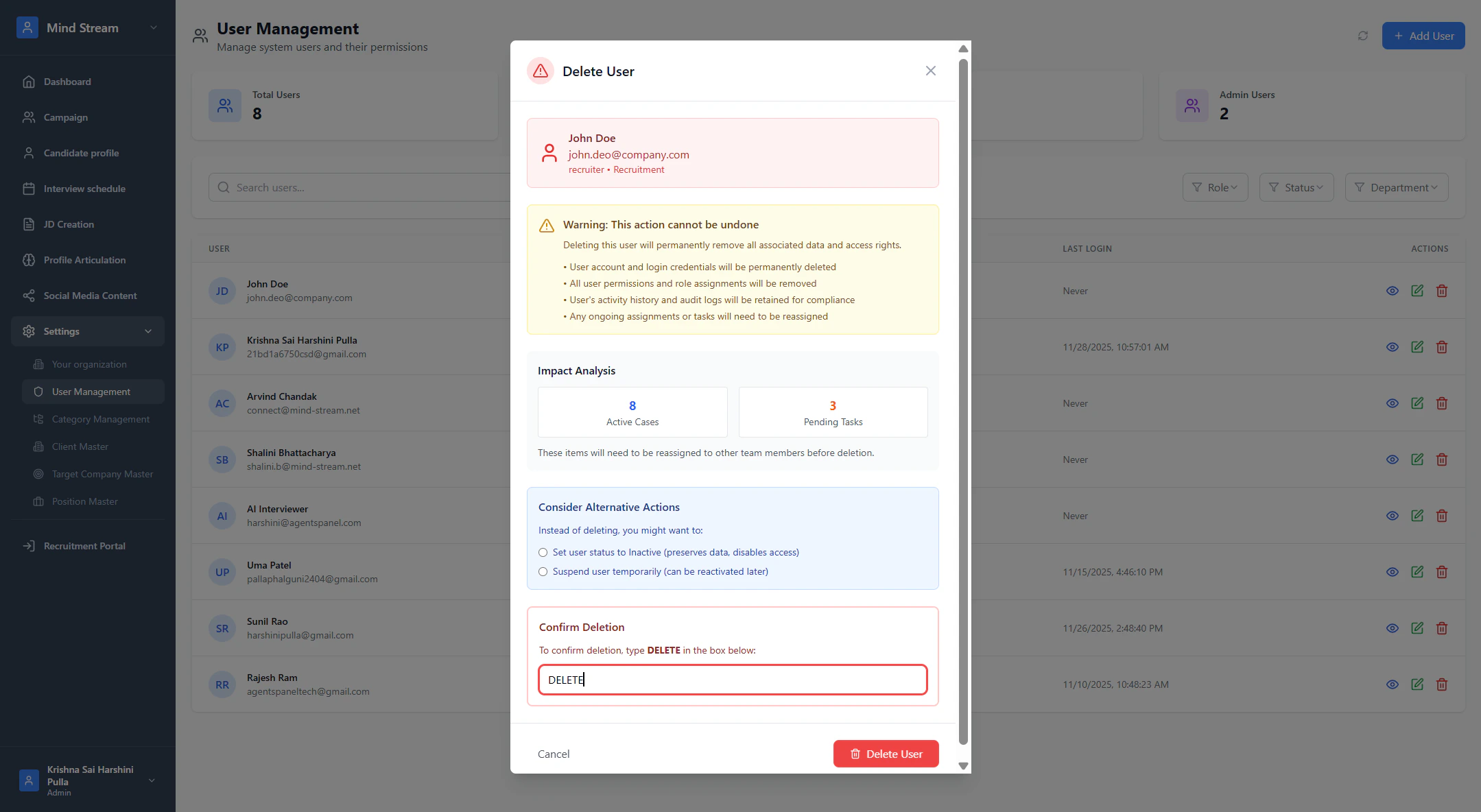The image size is (1481, 812).
Task: Open the Department filter dropdown
Action: click(1397, 187)
